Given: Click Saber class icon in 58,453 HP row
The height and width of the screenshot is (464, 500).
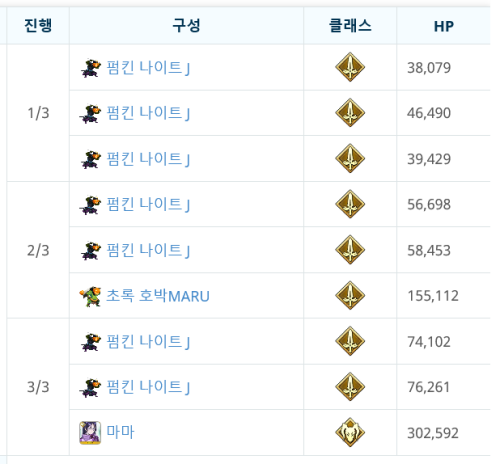Looking at the screenshot, I should click(350, 250).
